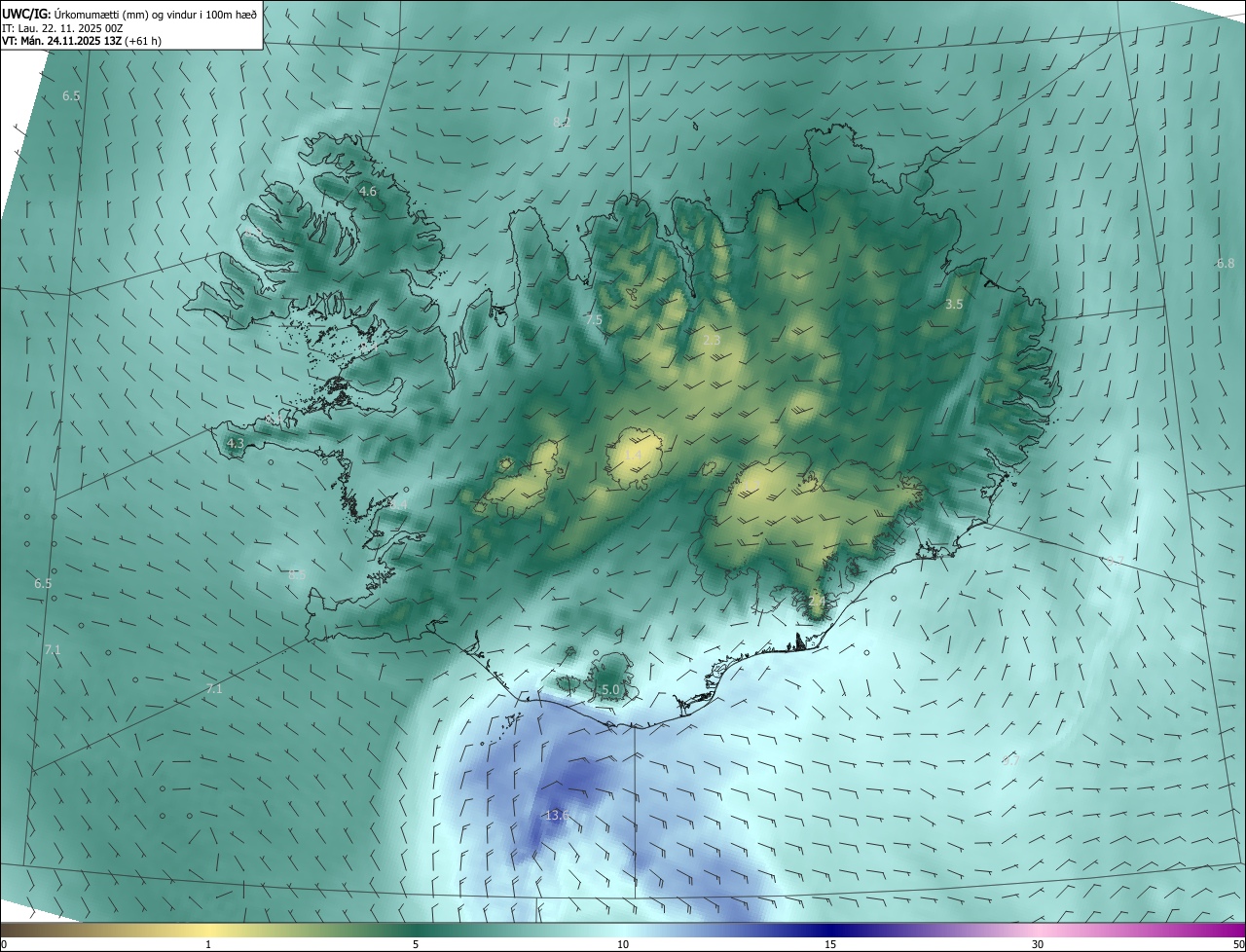Click the 5.0 value on the south-coast glacier
The height and width of the screenshot is (952, 1246).
(610, 689)
